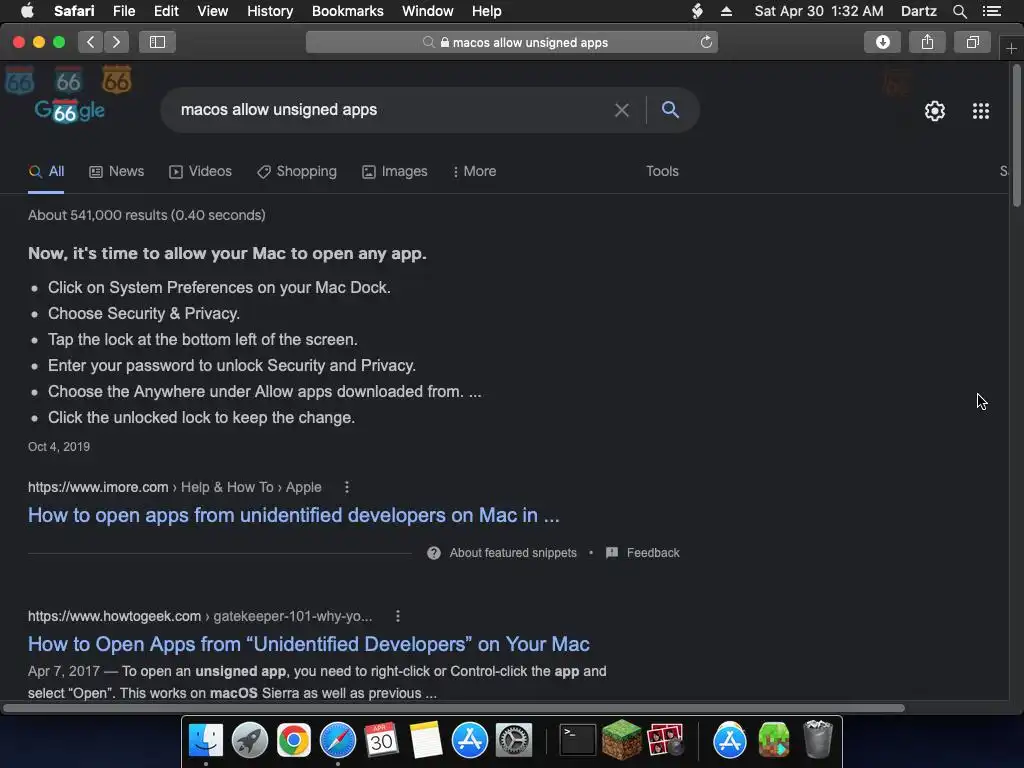The height and width of the screenshot is (768, 1024).
Task: Toggle the Safari sidebar button
Action: coord(157,42)
